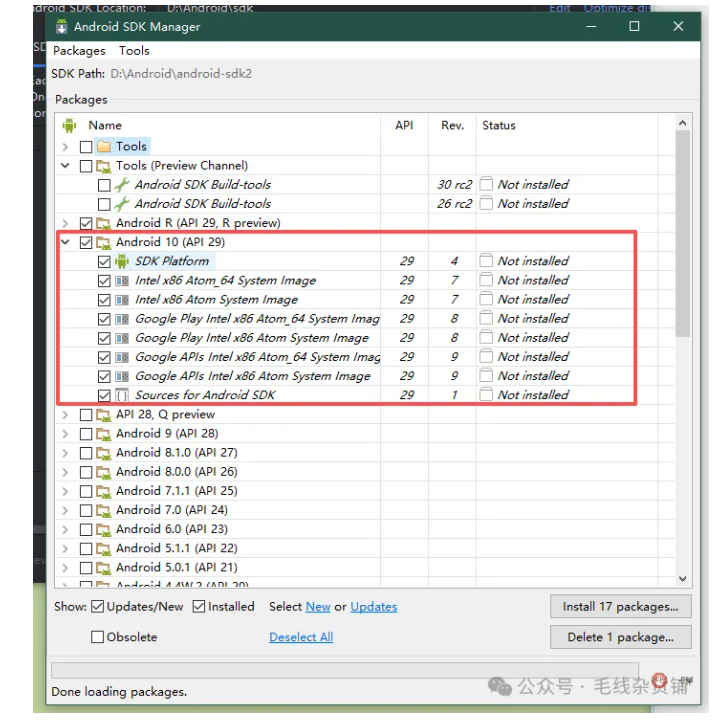
Task: Click wrench icon of Build-tools 26 rc2
Action: (122, 204)
